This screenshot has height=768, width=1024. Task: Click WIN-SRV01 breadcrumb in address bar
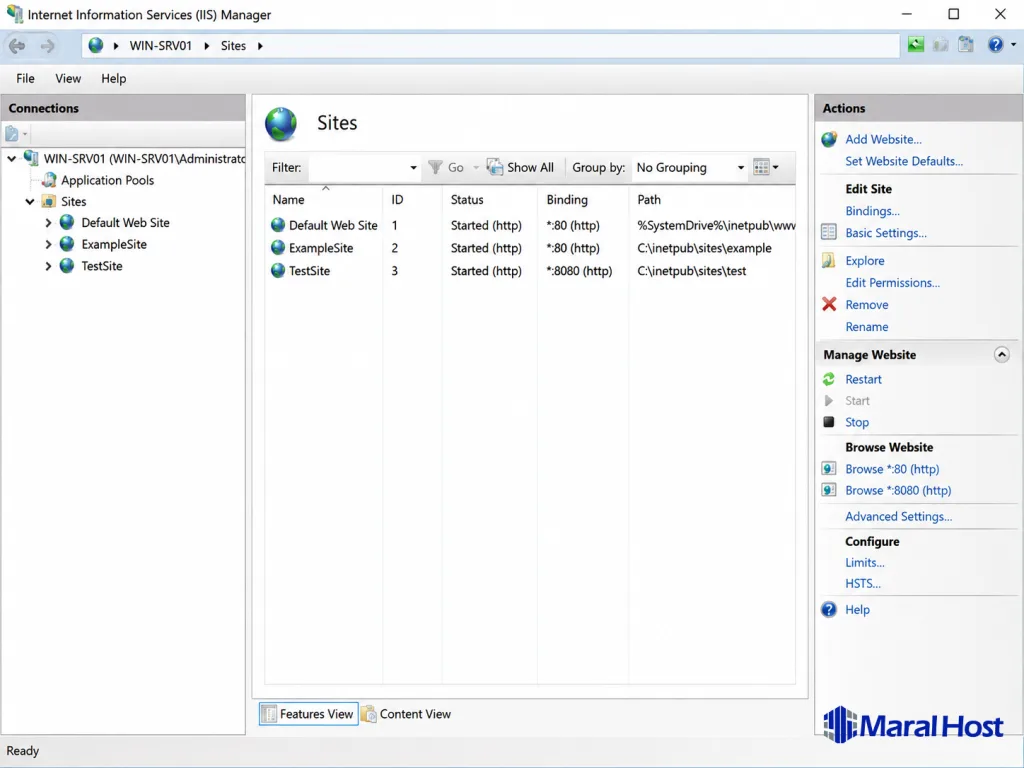tap(161, 46)
